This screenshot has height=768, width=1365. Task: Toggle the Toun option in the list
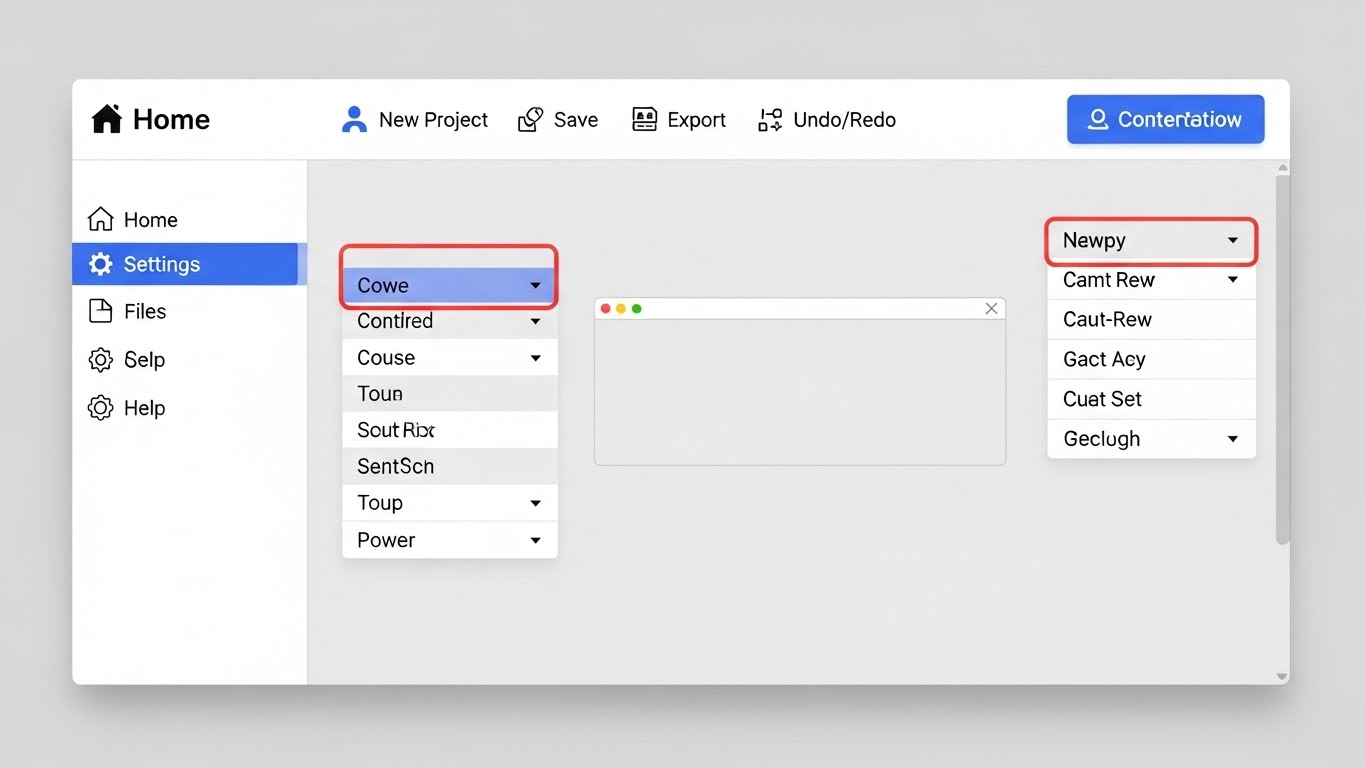[449, 393]
